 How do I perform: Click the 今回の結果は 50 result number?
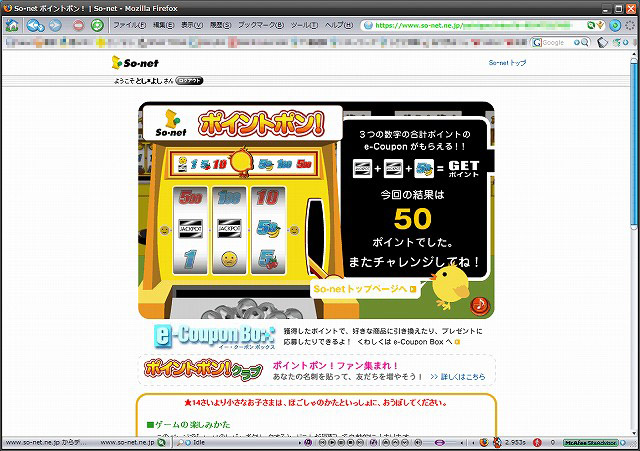tap(413, 219)
